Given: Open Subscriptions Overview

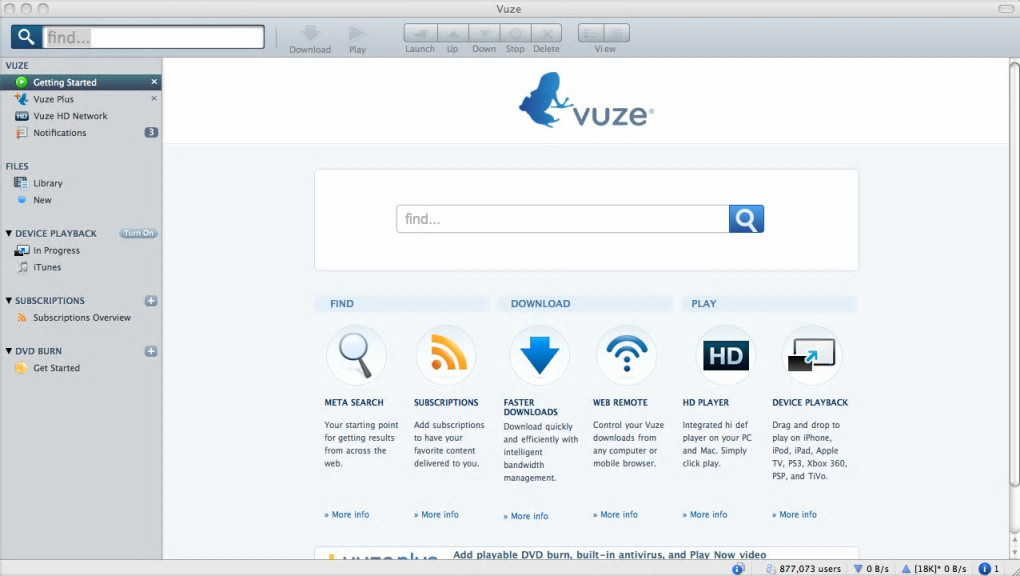Looking at the screenshot, I should 81,318.
